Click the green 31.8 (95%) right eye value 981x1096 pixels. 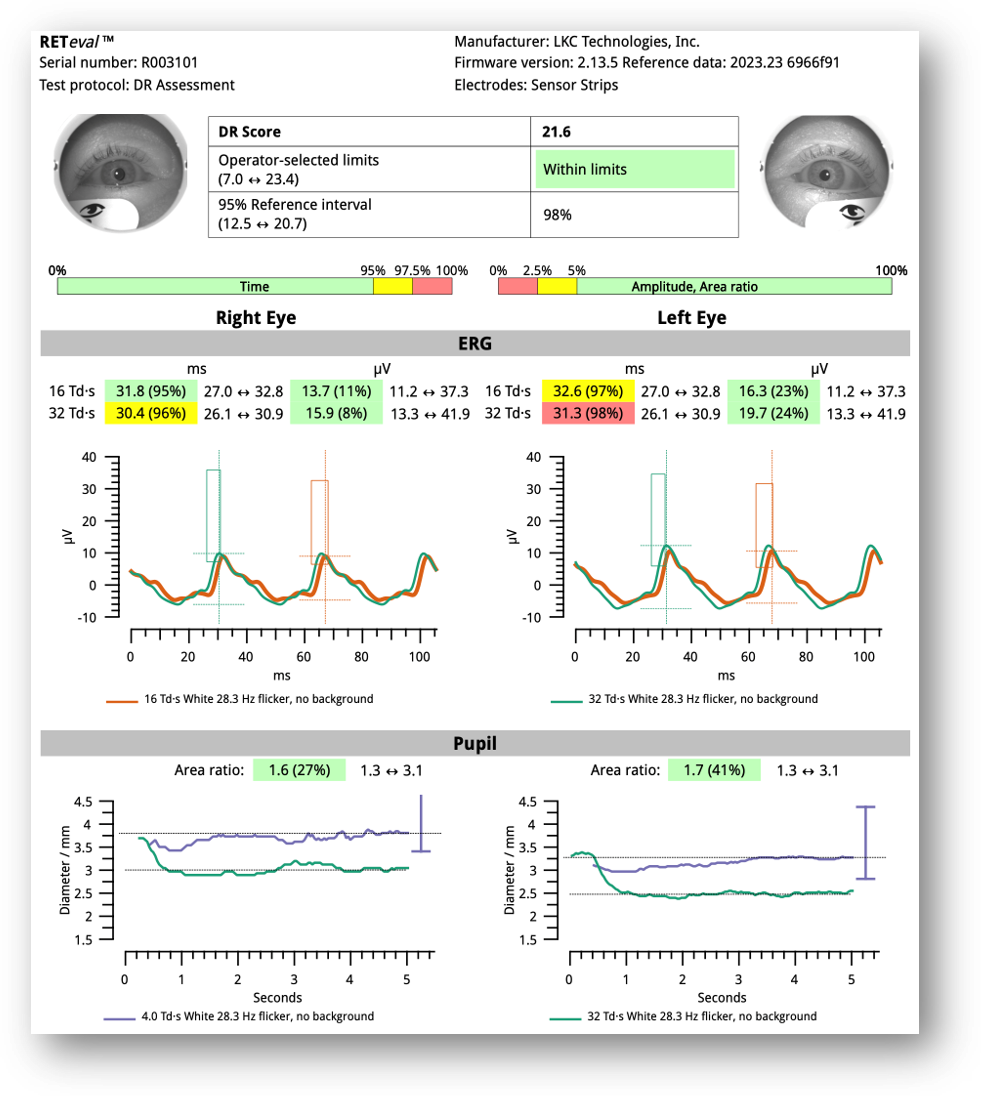tap(145, 391)
